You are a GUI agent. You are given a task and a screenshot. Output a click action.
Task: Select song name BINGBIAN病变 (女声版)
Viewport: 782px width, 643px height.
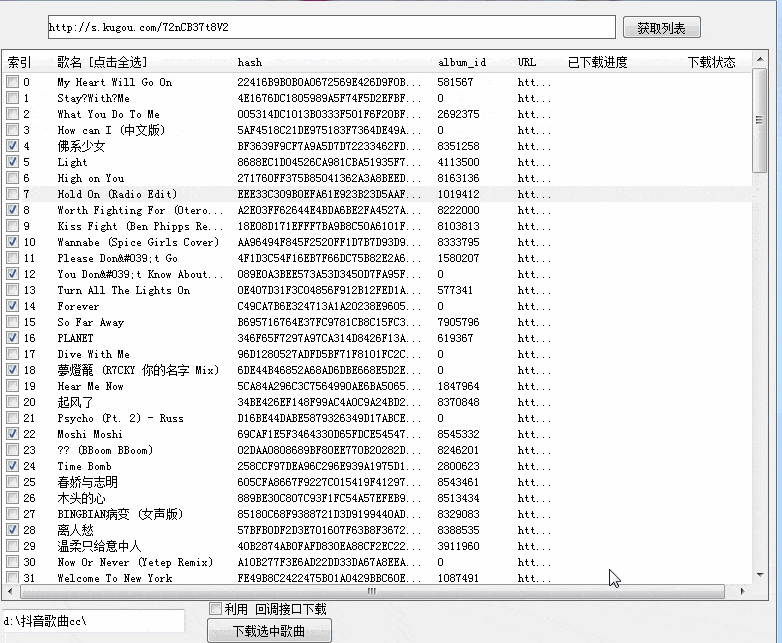tap(120, 514)
